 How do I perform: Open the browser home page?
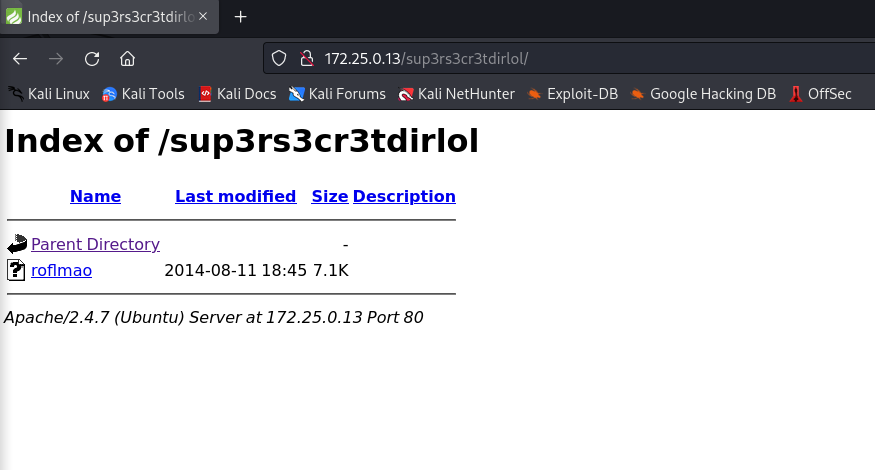(128, 59)
